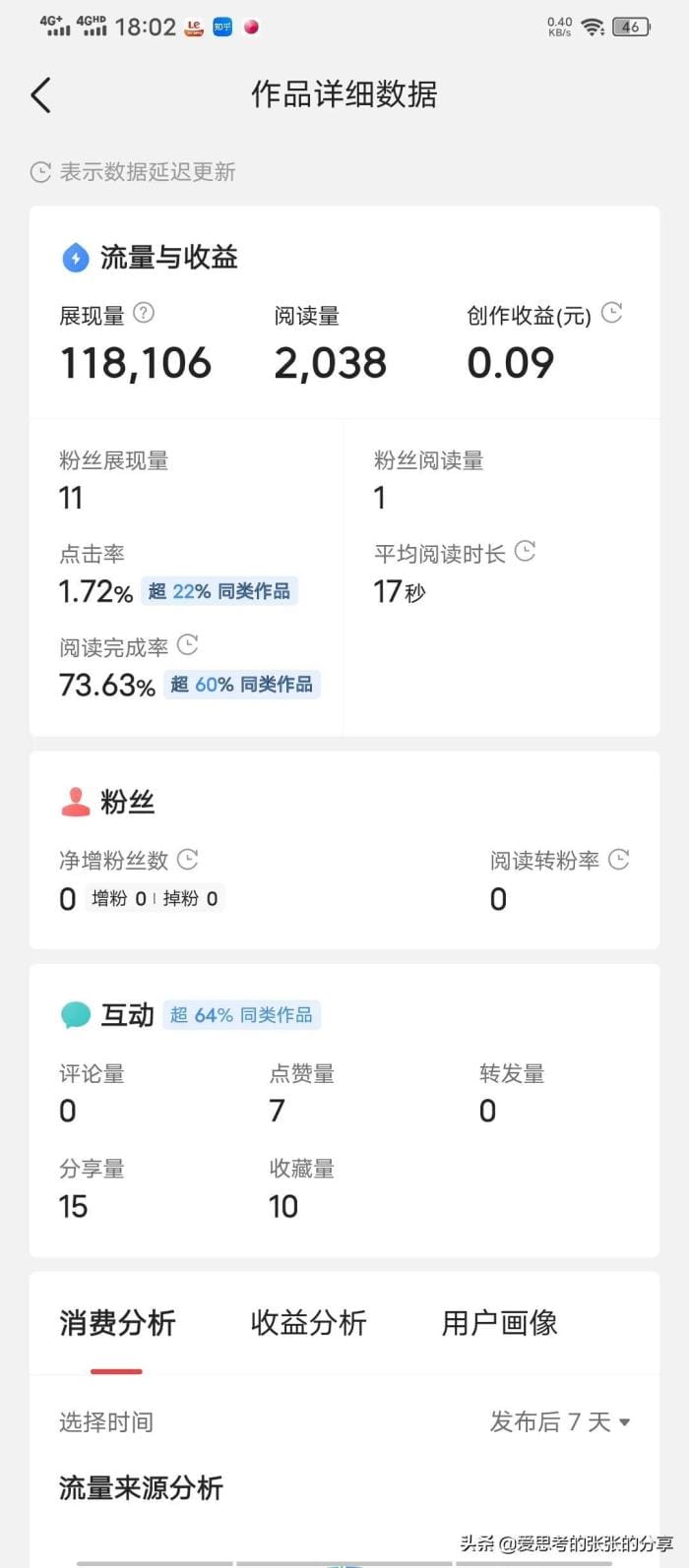
Task: Tap the clock icon next to 表示数据延迟更新
Action: [39, 172]
